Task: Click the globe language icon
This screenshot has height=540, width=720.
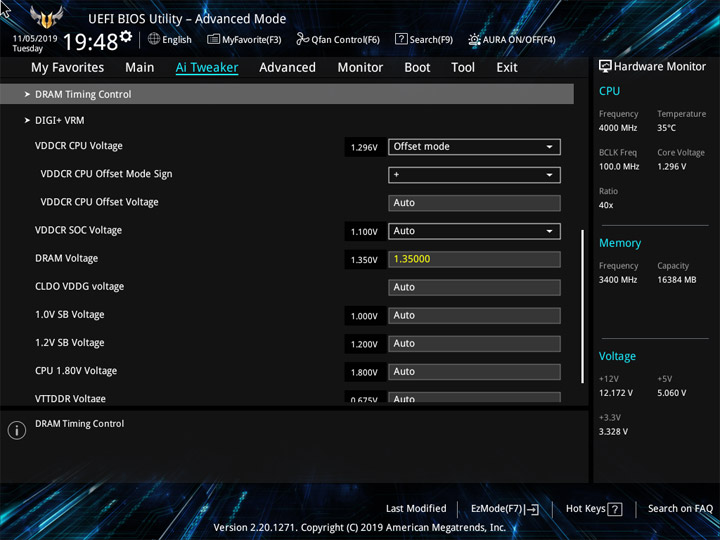Action: click(x=154, y=39)
